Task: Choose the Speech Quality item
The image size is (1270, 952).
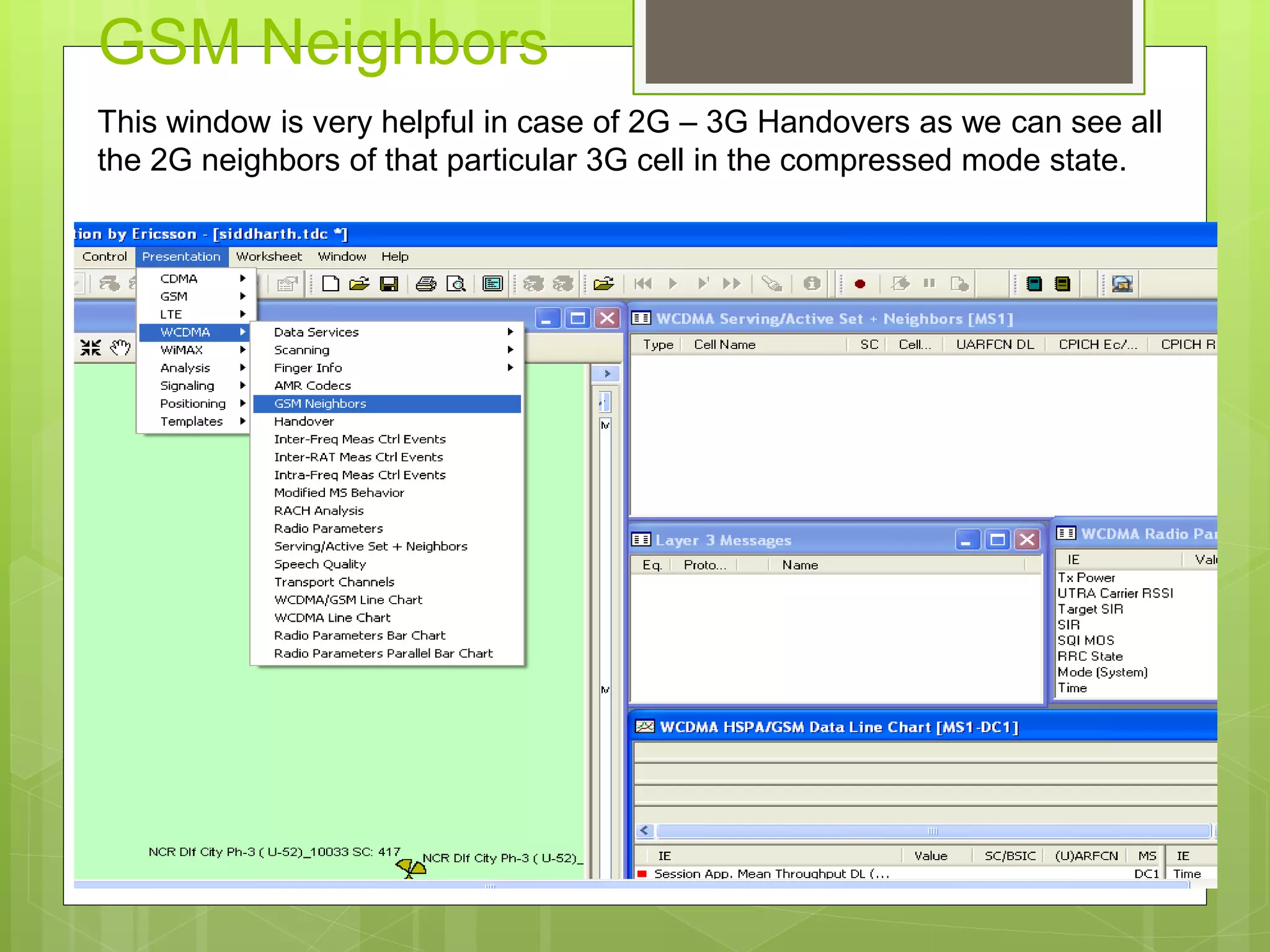Action: [x=388, y=564]
